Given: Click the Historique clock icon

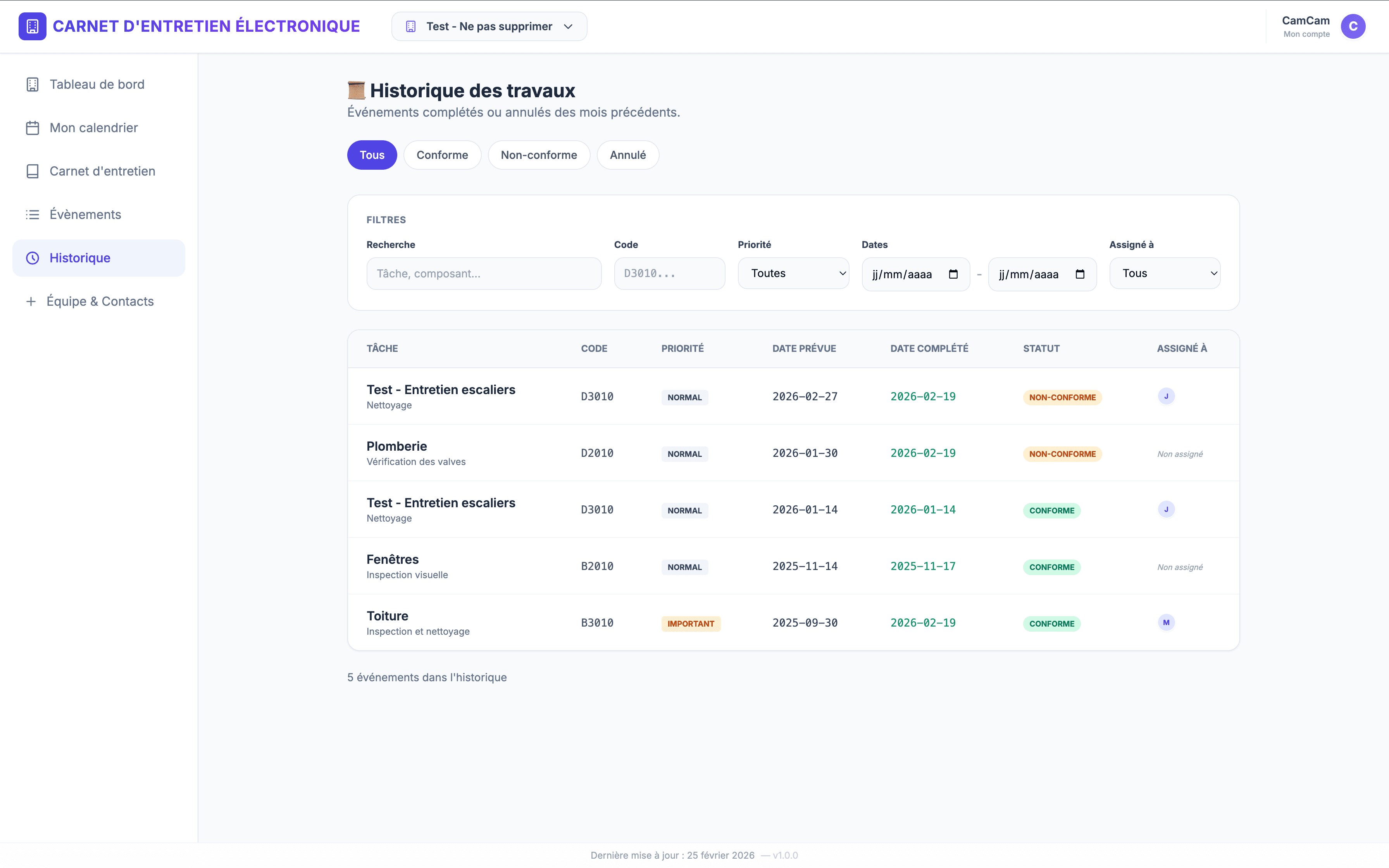Looking at the screenshot, I should pyautogui.click(x=33, y=258).
